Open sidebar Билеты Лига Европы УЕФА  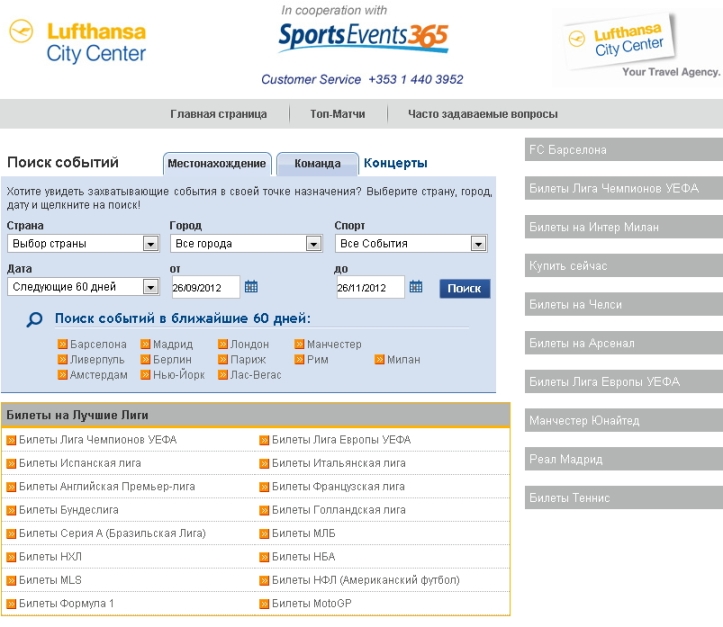[624, 382]
